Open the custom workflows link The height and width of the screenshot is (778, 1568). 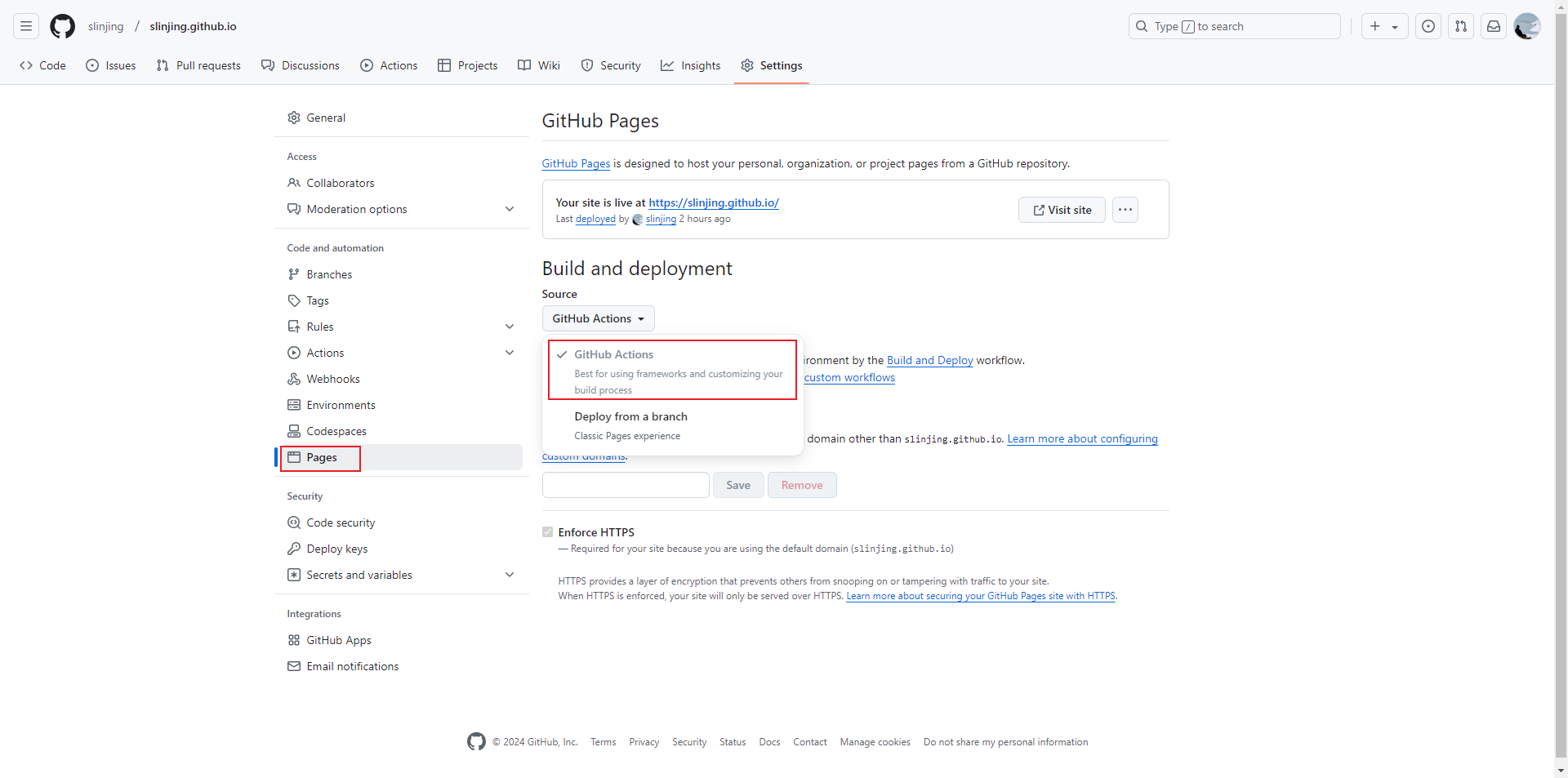click(x=849, y=377)
